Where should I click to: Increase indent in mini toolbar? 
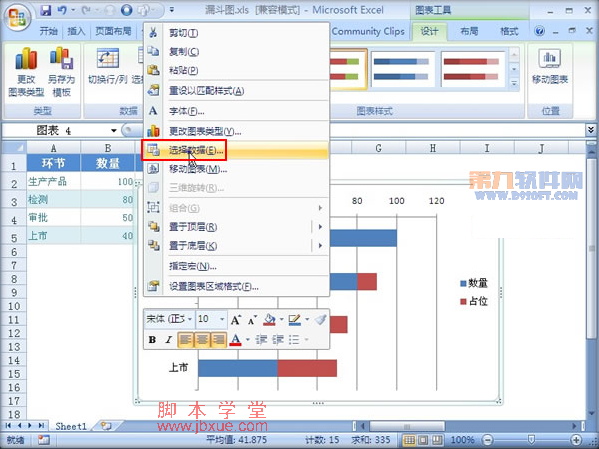[x=277, y=339]
